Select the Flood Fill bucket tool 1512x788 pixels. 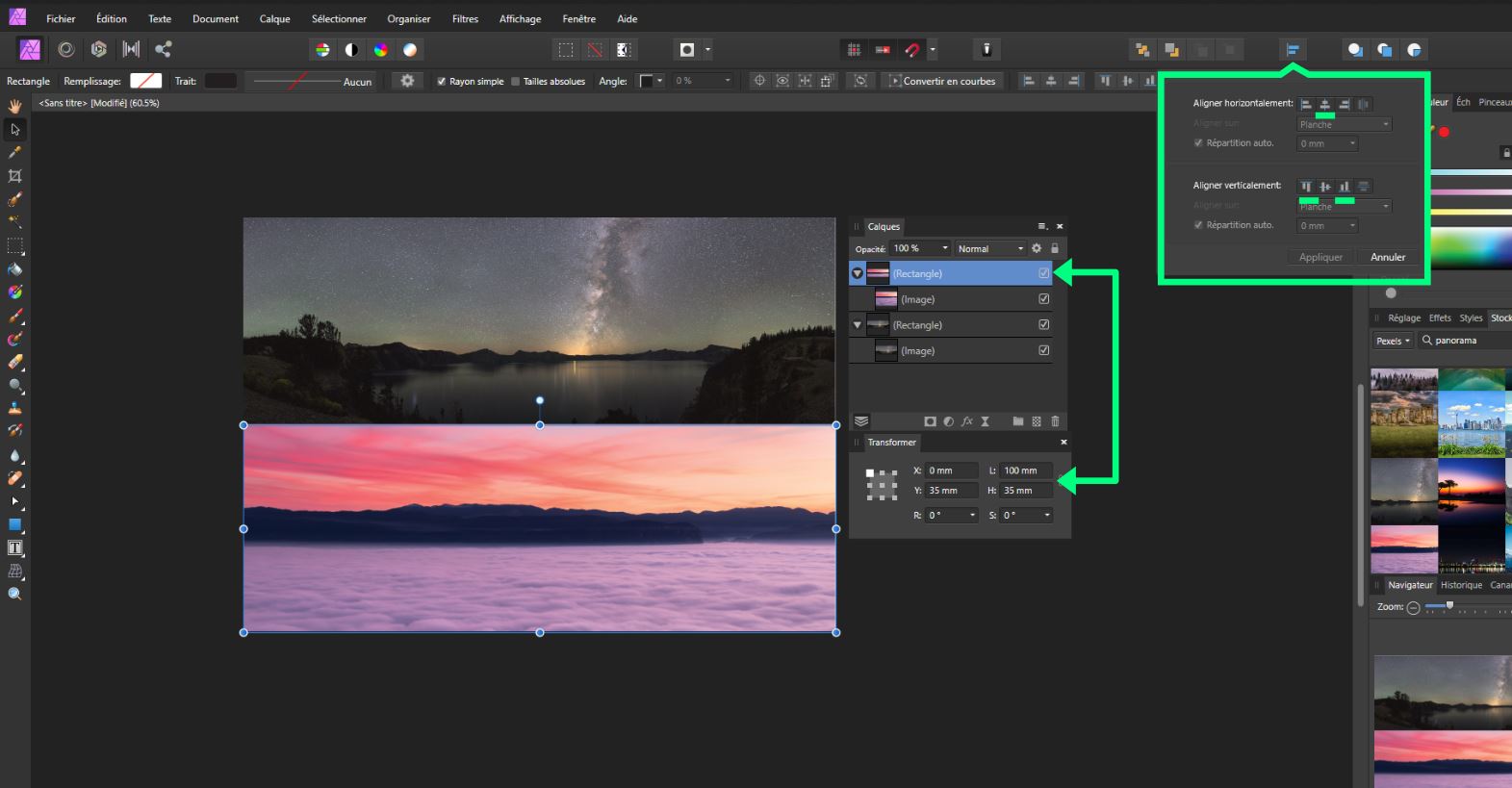point(14,269)
